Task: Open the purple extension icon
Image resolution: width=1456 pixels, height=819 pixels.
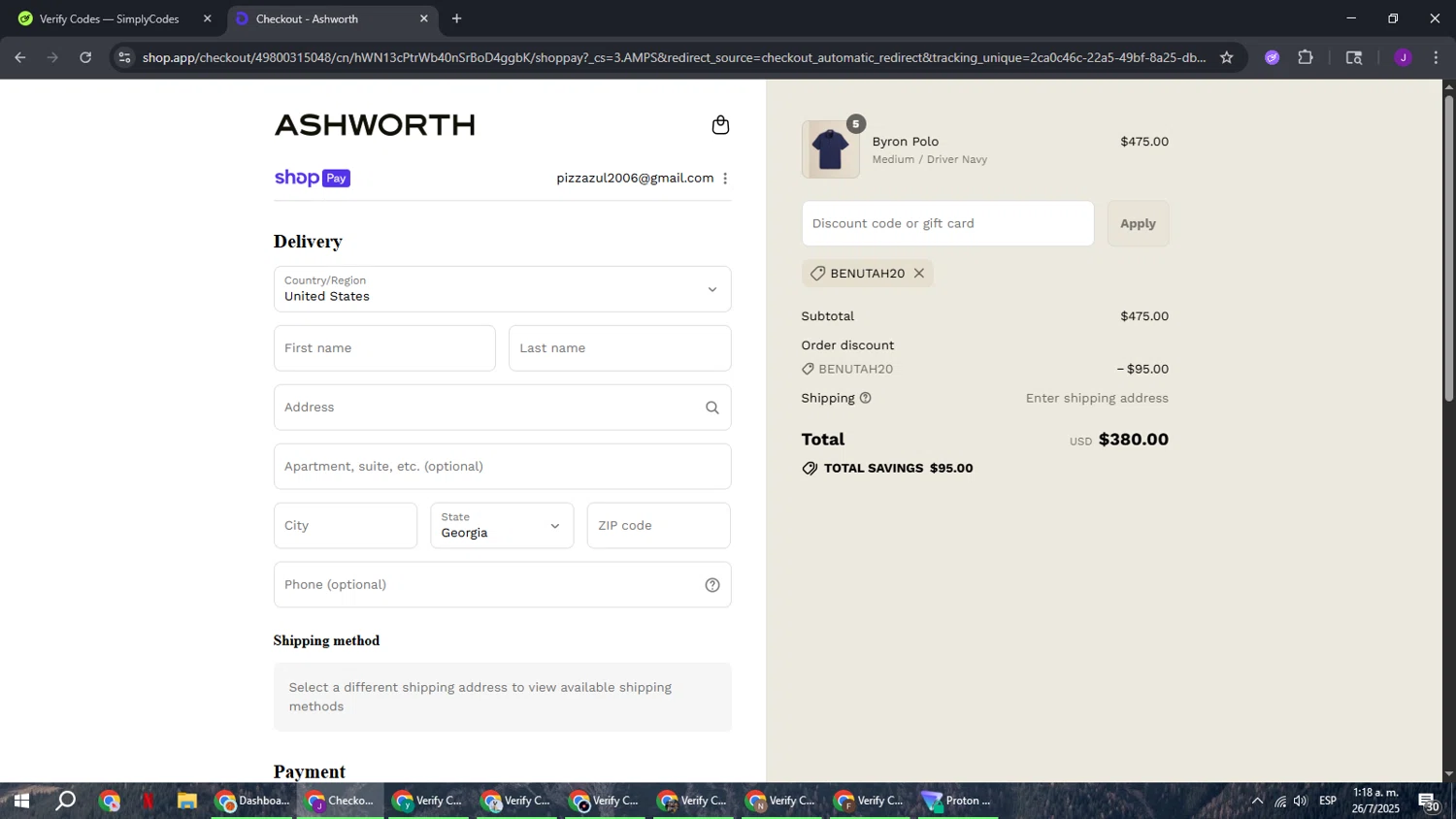Action: tap(1272, 57)
